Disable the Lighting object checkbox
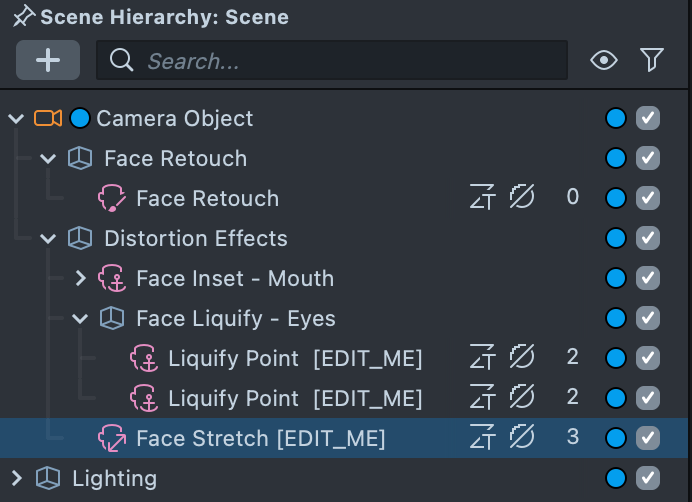The width and height of the screenshot is (692, 502). (x=648, y=478)
